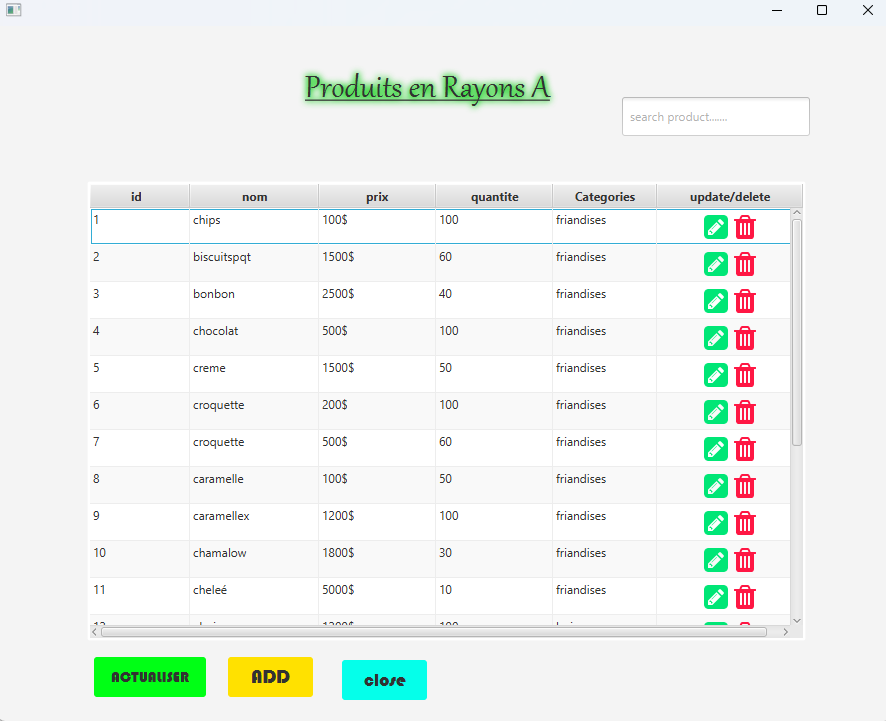Remove the cheleé product with trash icon
886x721 pixels.
coord(745,597)
